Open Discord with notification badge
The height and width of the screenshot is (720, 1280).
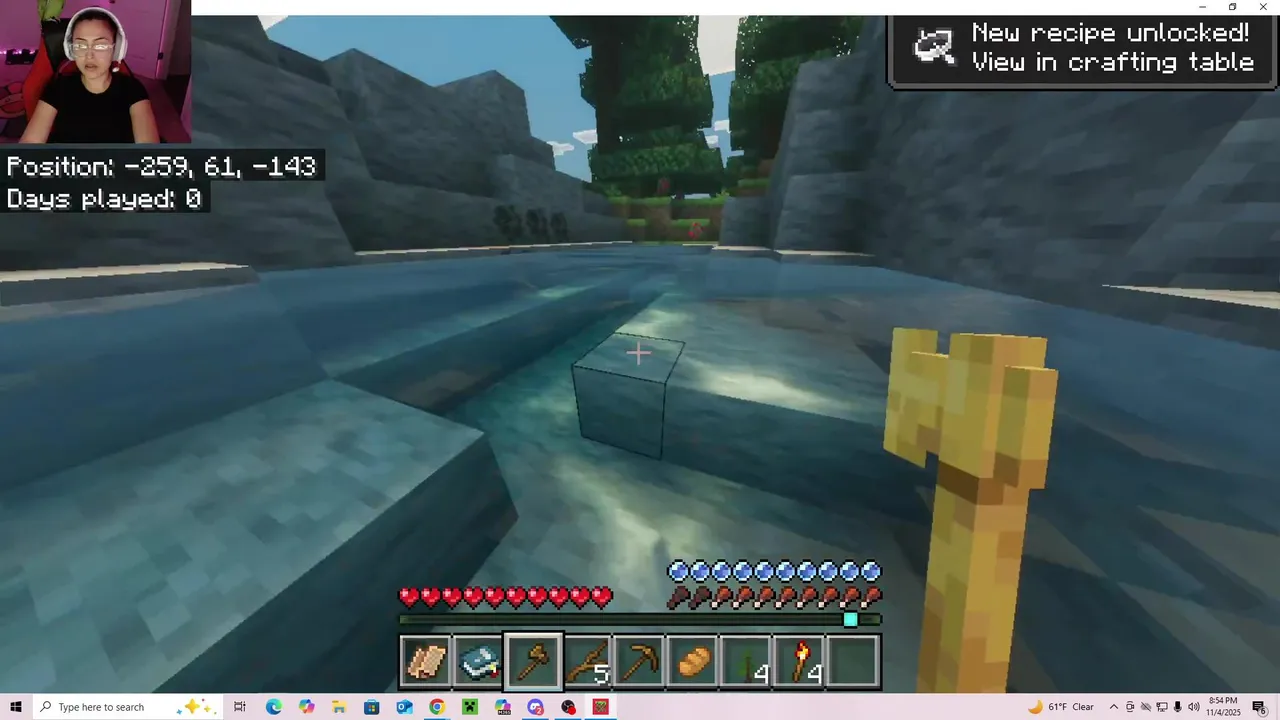point(535,707)
